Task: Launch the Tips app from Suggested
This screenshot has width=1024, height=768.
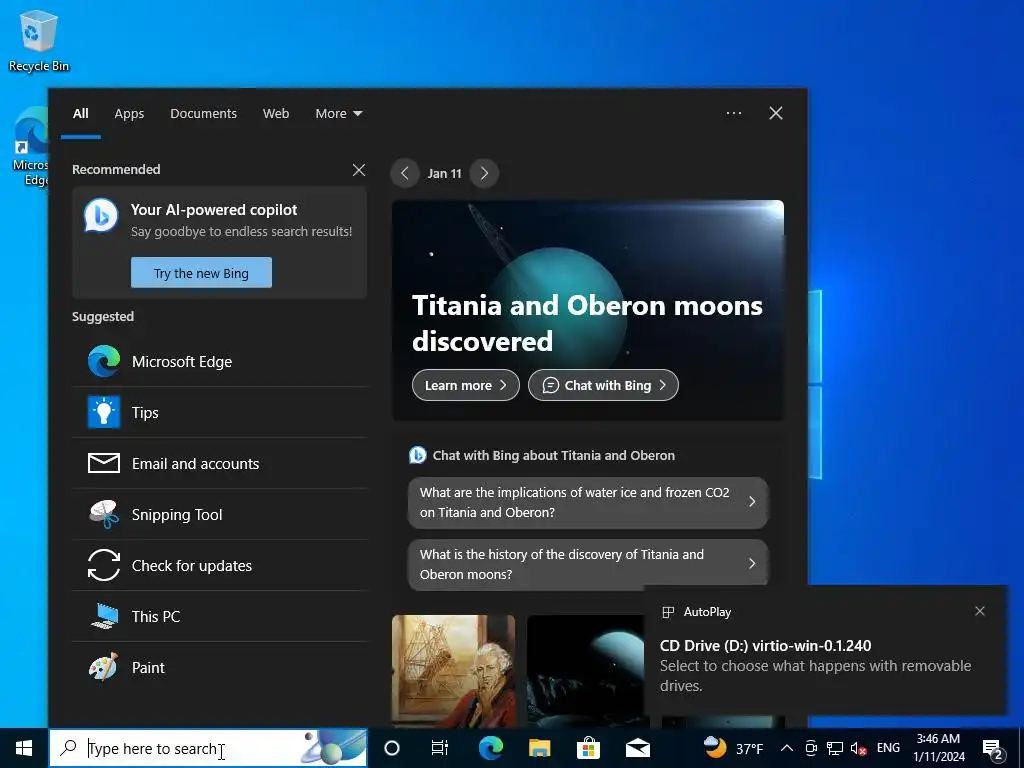Action: pos(219,413)
